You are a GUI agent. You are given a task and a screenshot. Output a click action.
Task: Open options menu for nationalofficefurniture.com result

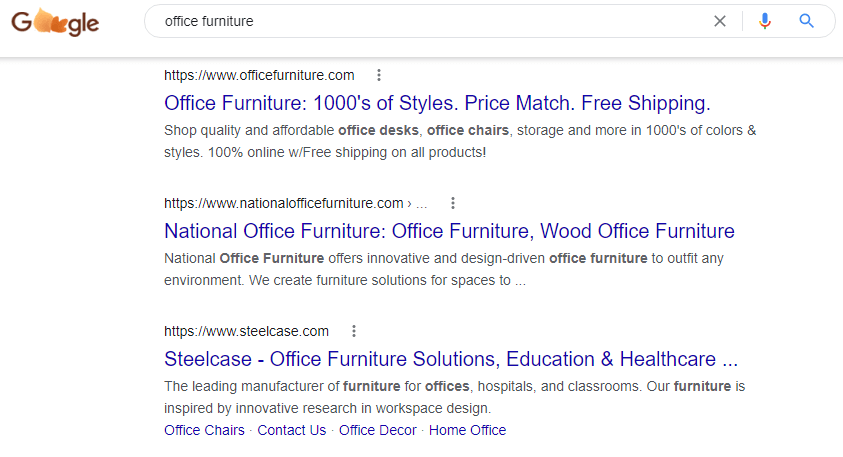(x=453, y=203)
